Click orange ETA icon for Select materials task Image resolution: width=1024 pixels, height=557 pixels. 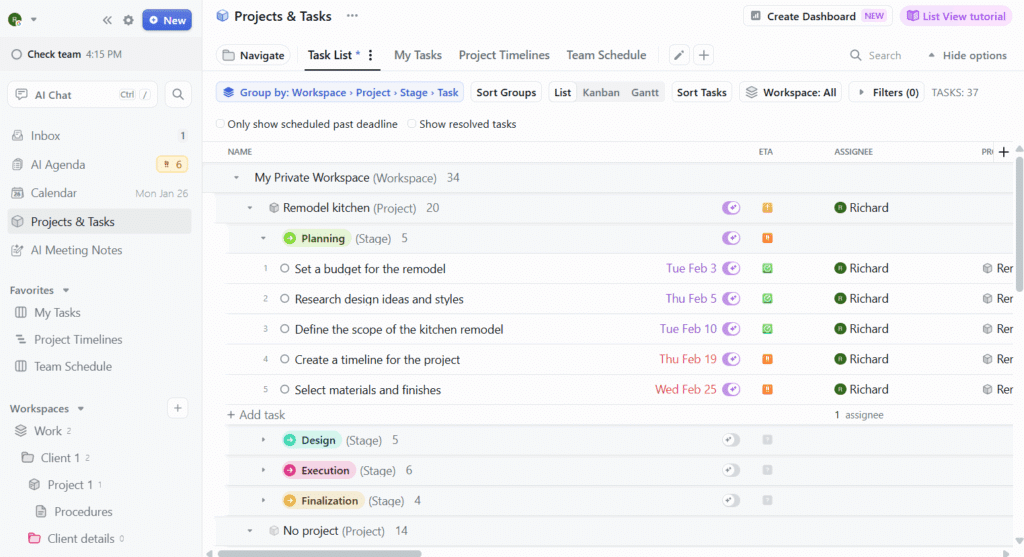(x=767, y=390)
